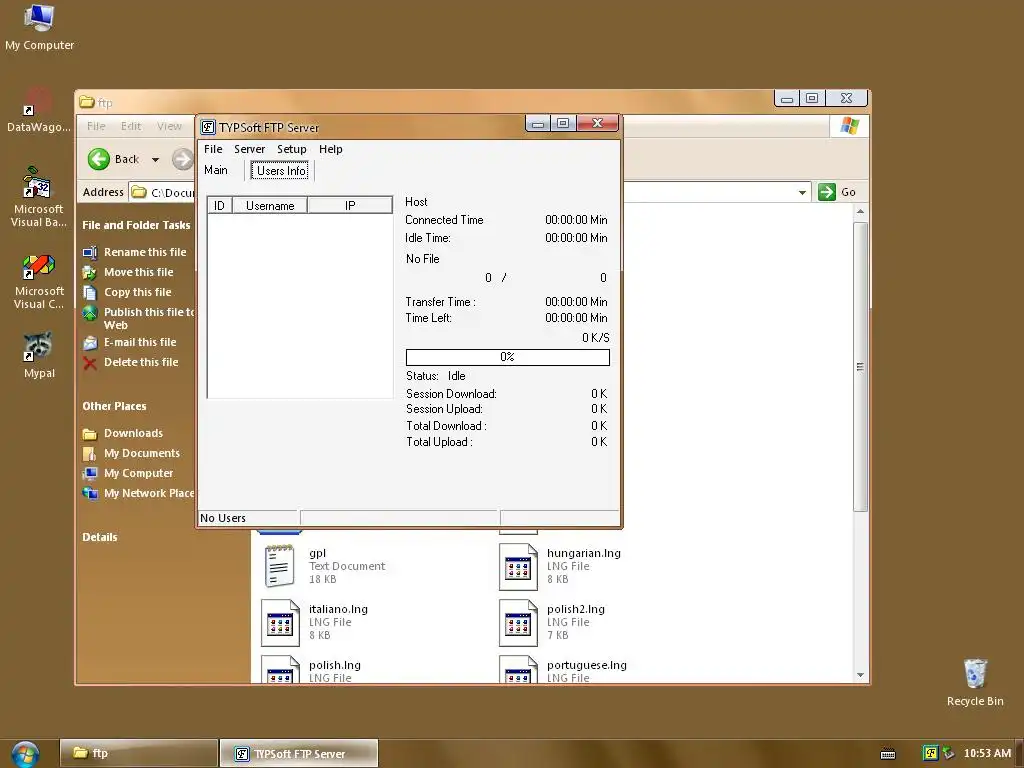The height and width of the screenshot is (768, 1024).
Task: Select the portuguese.lng file icon
Action: (518, 669)
